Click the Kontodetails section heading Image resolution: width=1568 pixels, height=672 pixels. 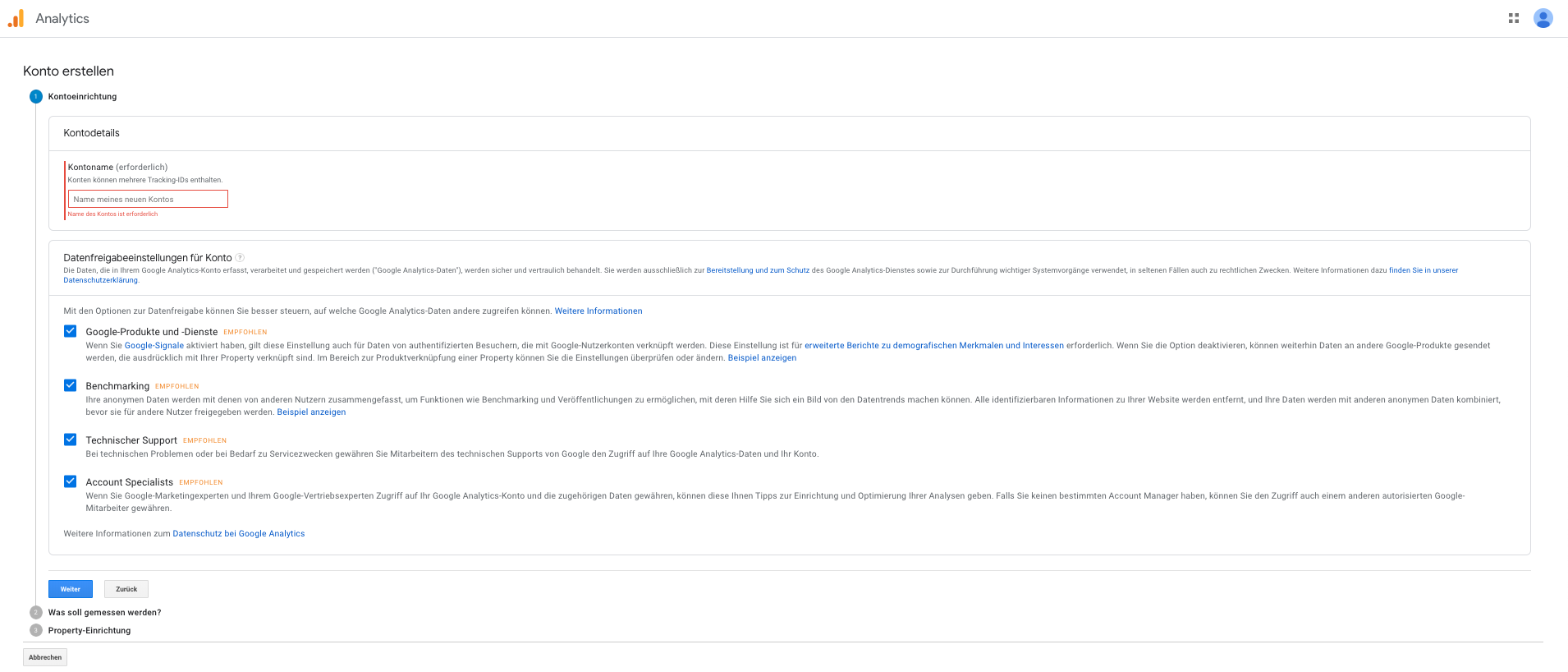click(x=92, y=133)
